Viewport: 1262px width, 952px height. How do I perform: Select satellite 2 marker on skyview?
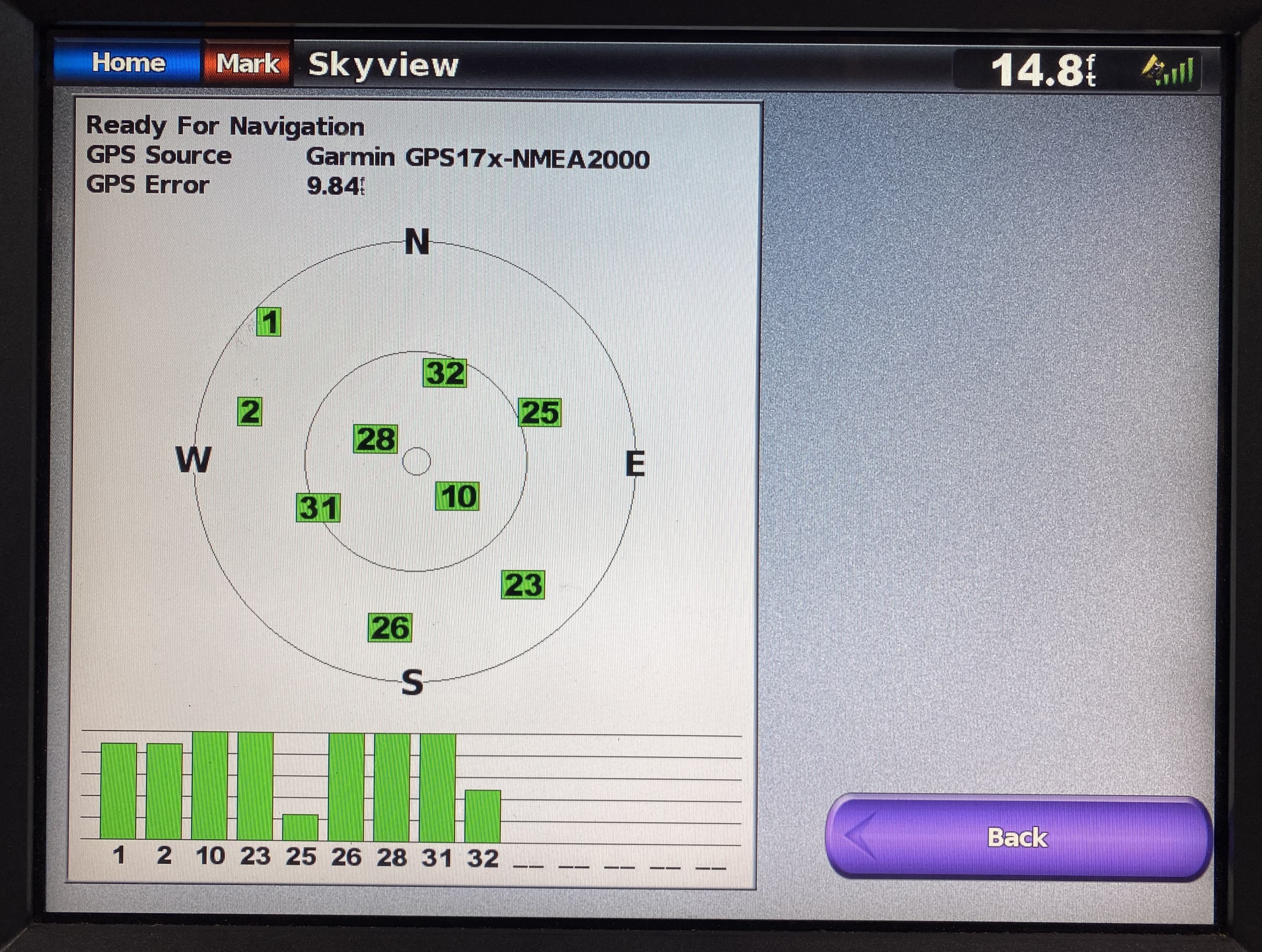pyautogui.click(x=250, y=412)
